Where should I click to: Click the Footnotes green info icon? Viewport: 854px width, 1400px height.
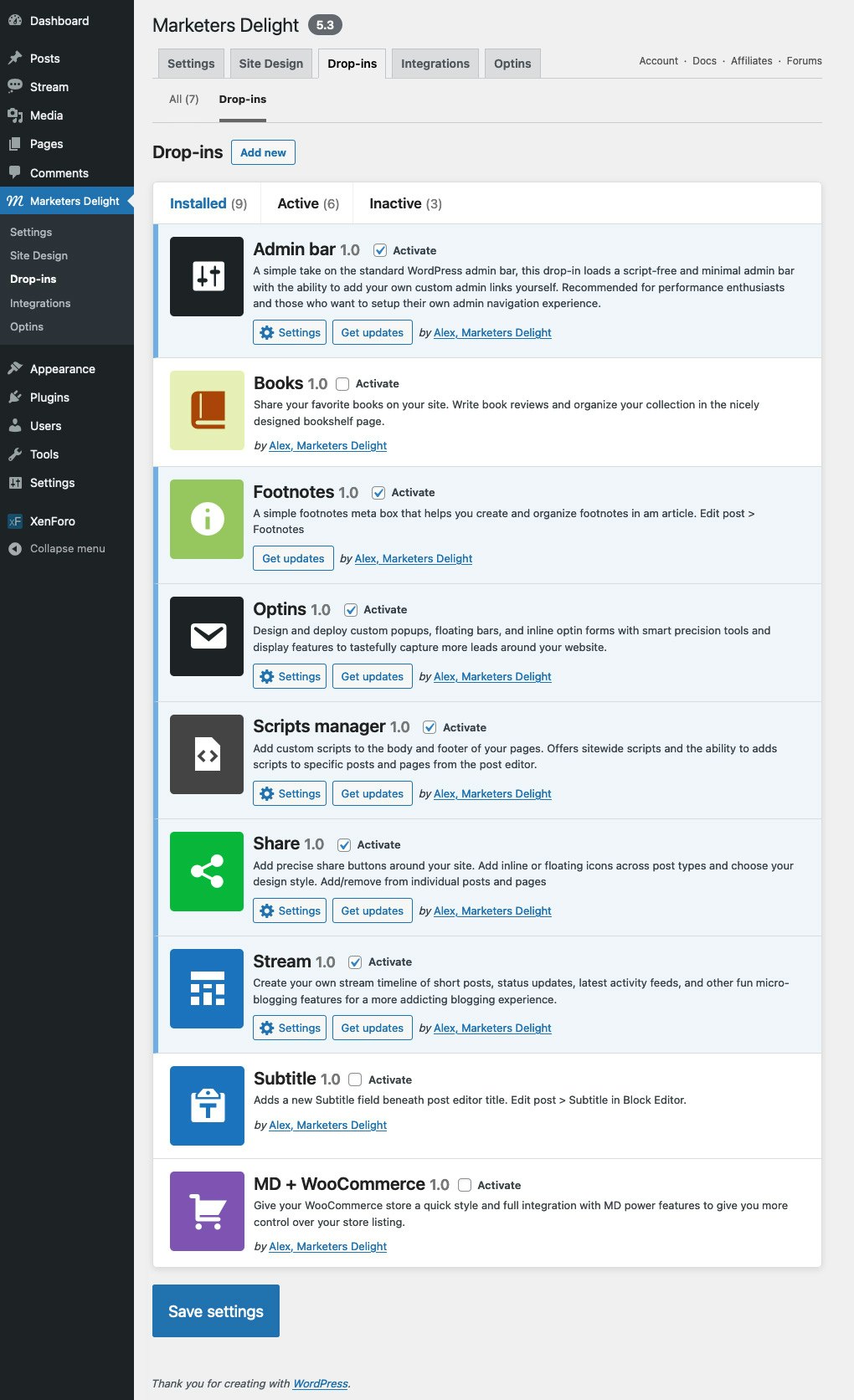(x=207, y=519)
